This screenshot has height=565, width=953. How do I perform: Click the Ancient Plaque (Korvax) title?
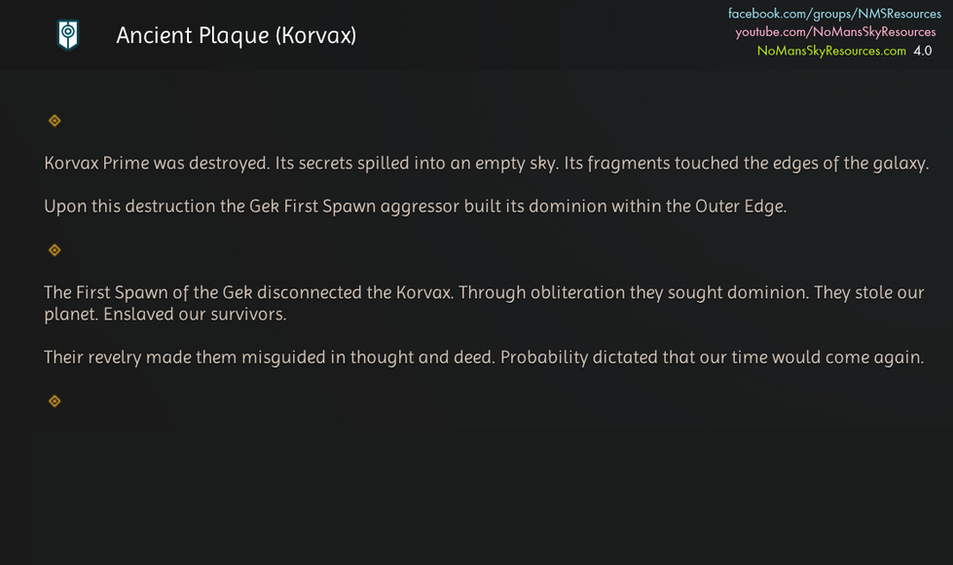[236, 35]
